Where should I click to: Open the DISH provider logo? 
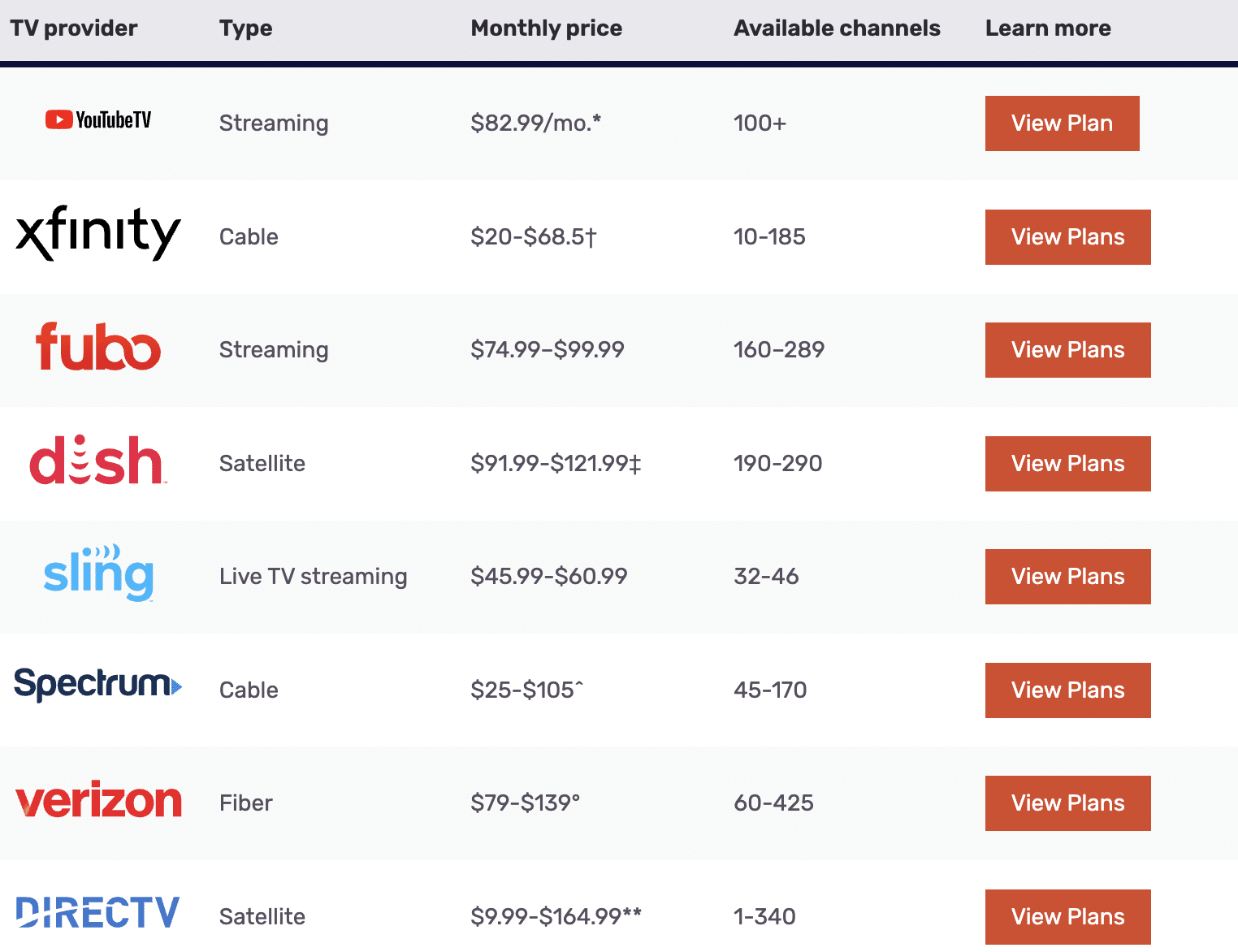[97, 461]
